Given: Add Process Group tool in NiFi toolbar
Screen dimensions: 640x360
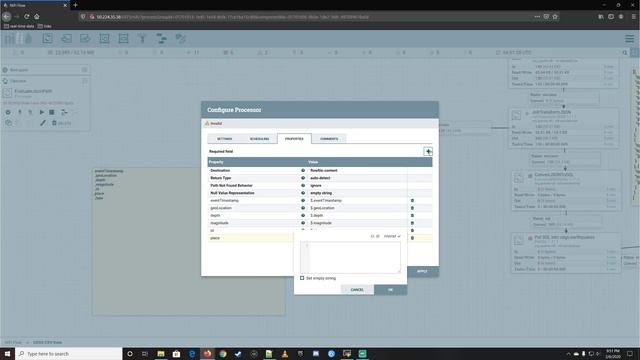Looking at the screenshot, I should (x=104, y=39).
